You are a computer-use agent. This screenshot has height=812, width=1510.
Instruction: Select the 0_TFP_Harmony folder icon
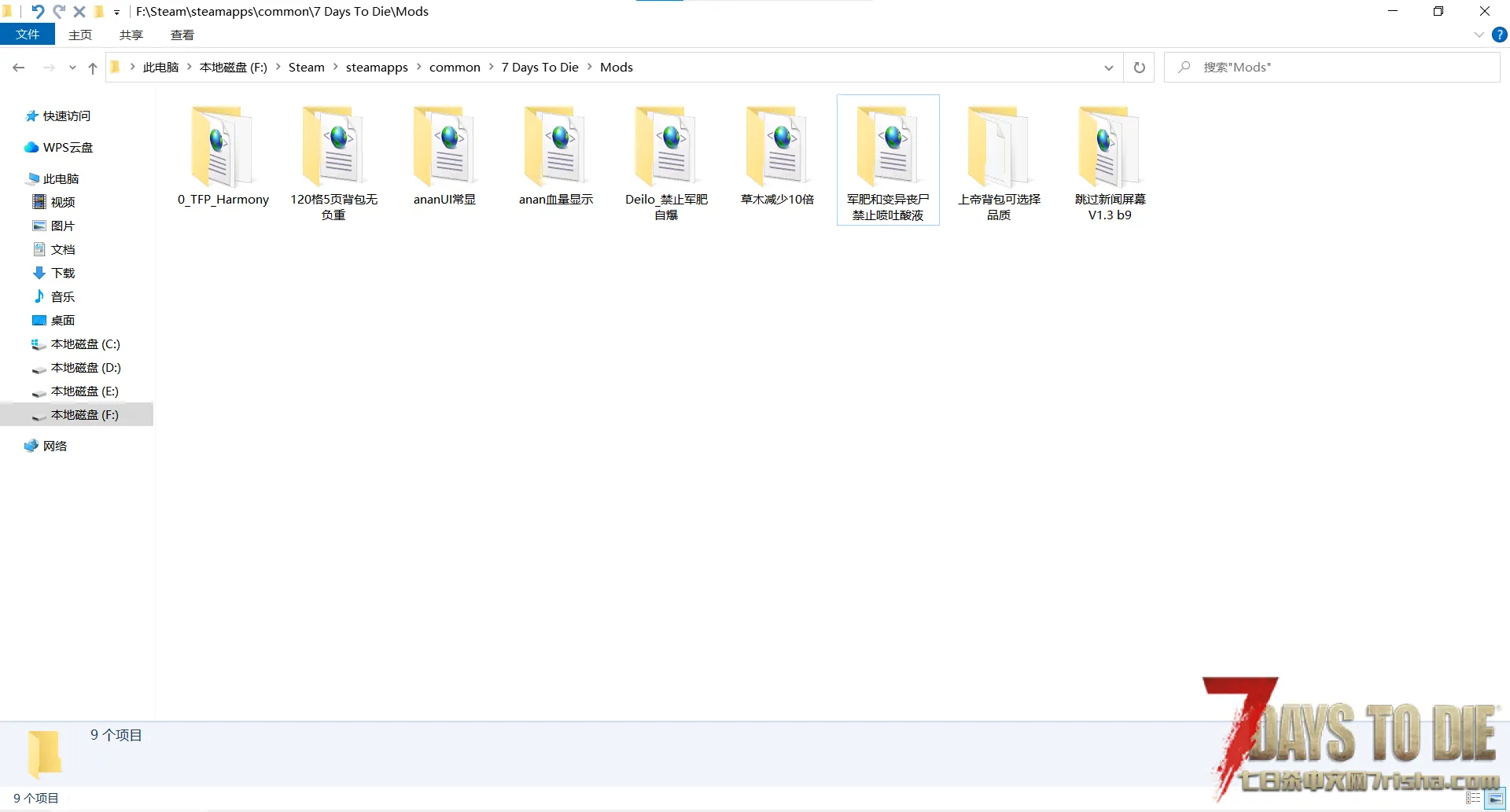(223, 146)
